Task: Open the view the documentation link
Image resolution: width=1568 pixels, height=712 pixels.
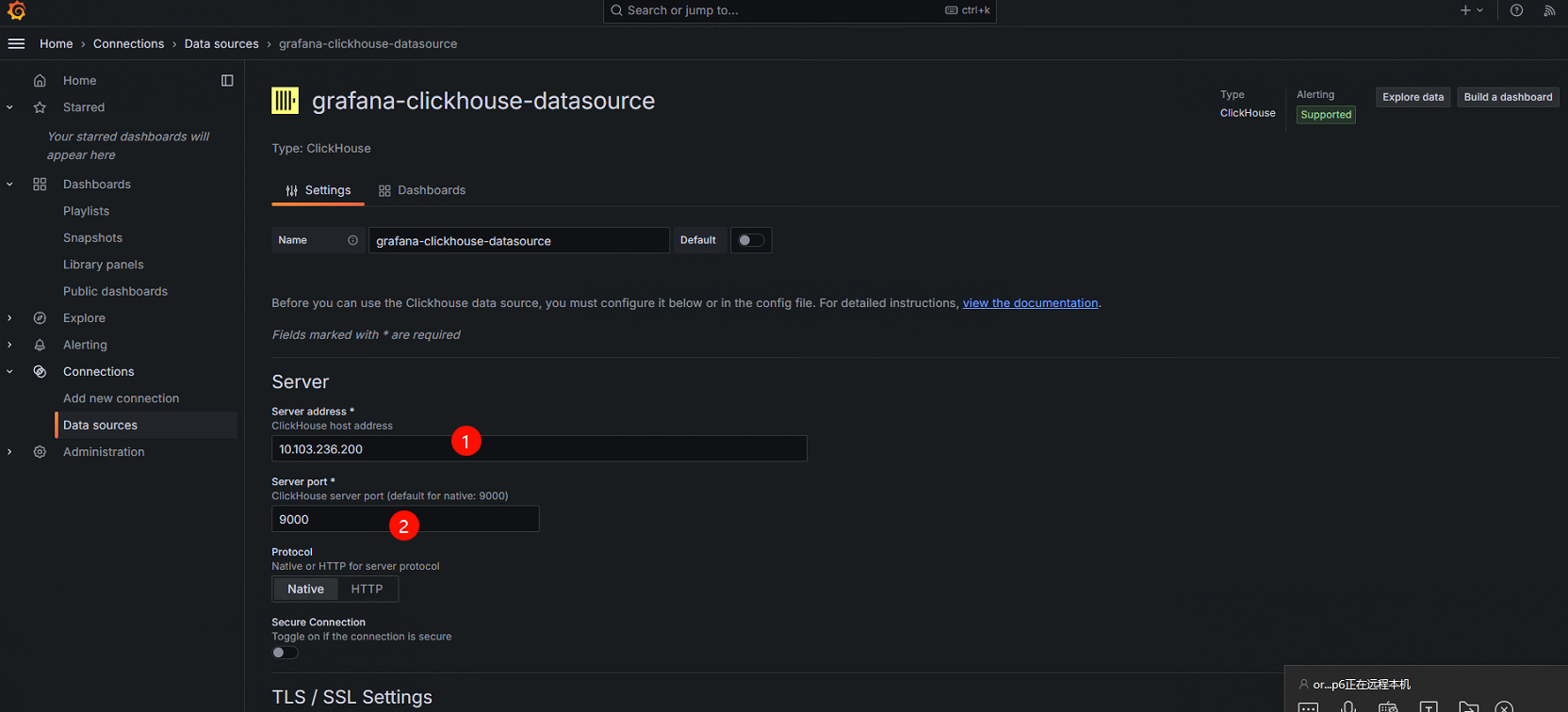Action: click(1030, 303)
